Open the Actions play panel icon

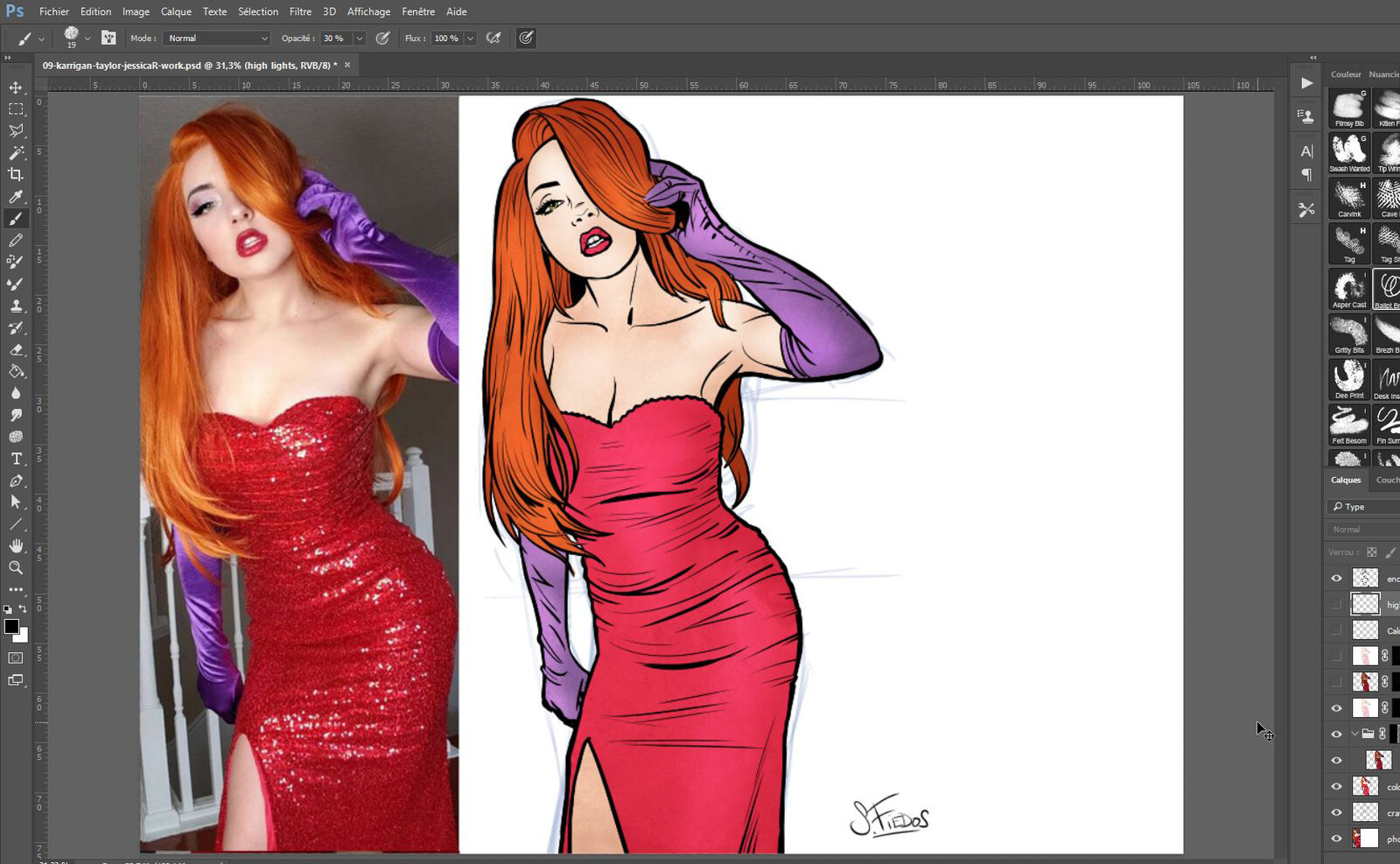tap(1306, 83)
